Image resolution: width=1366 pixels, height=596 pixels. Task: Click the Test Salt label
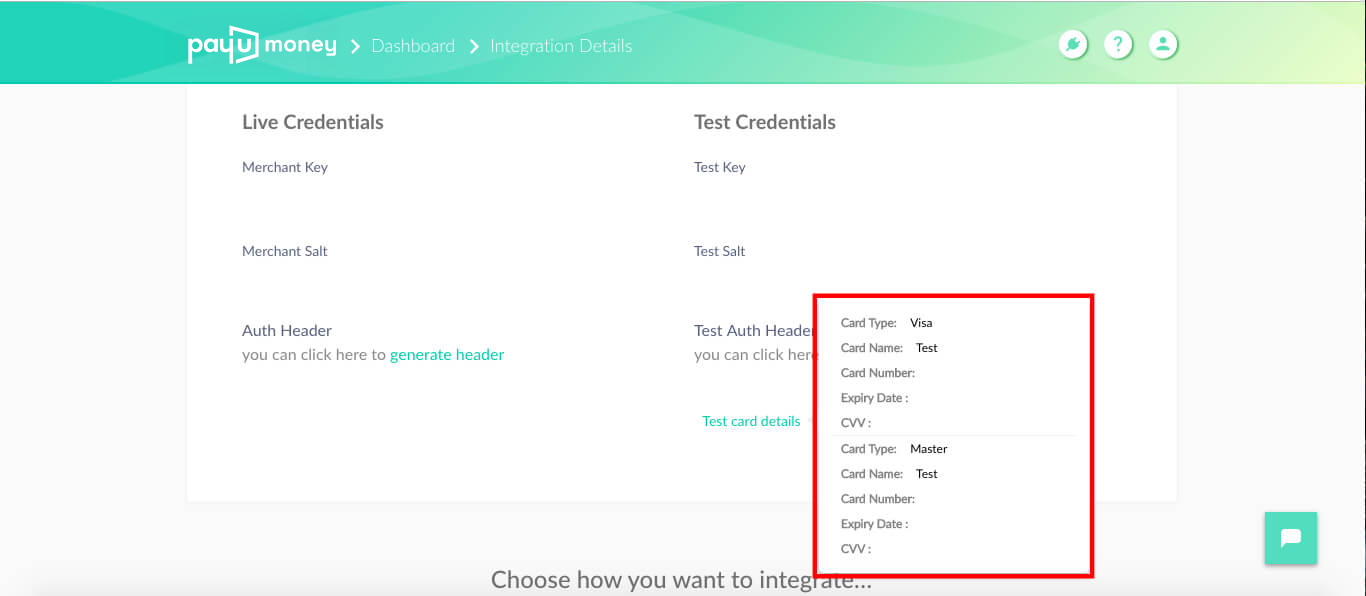coord(720,251)
